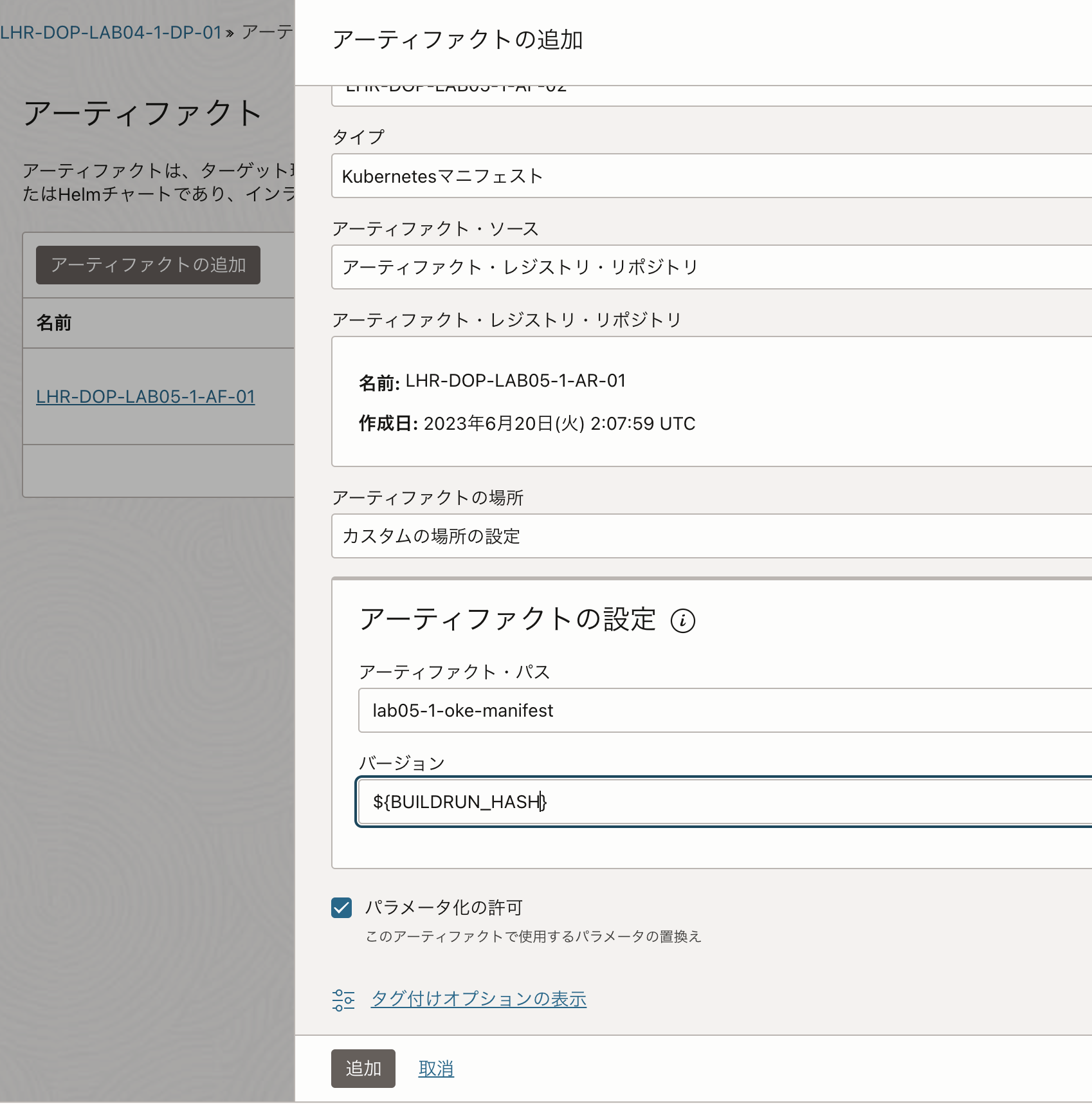Navigate to breadcrumb LHR-DOP-LAB04-1-DP-01
1092x1104 pixels.
click(x=109, y=30)
